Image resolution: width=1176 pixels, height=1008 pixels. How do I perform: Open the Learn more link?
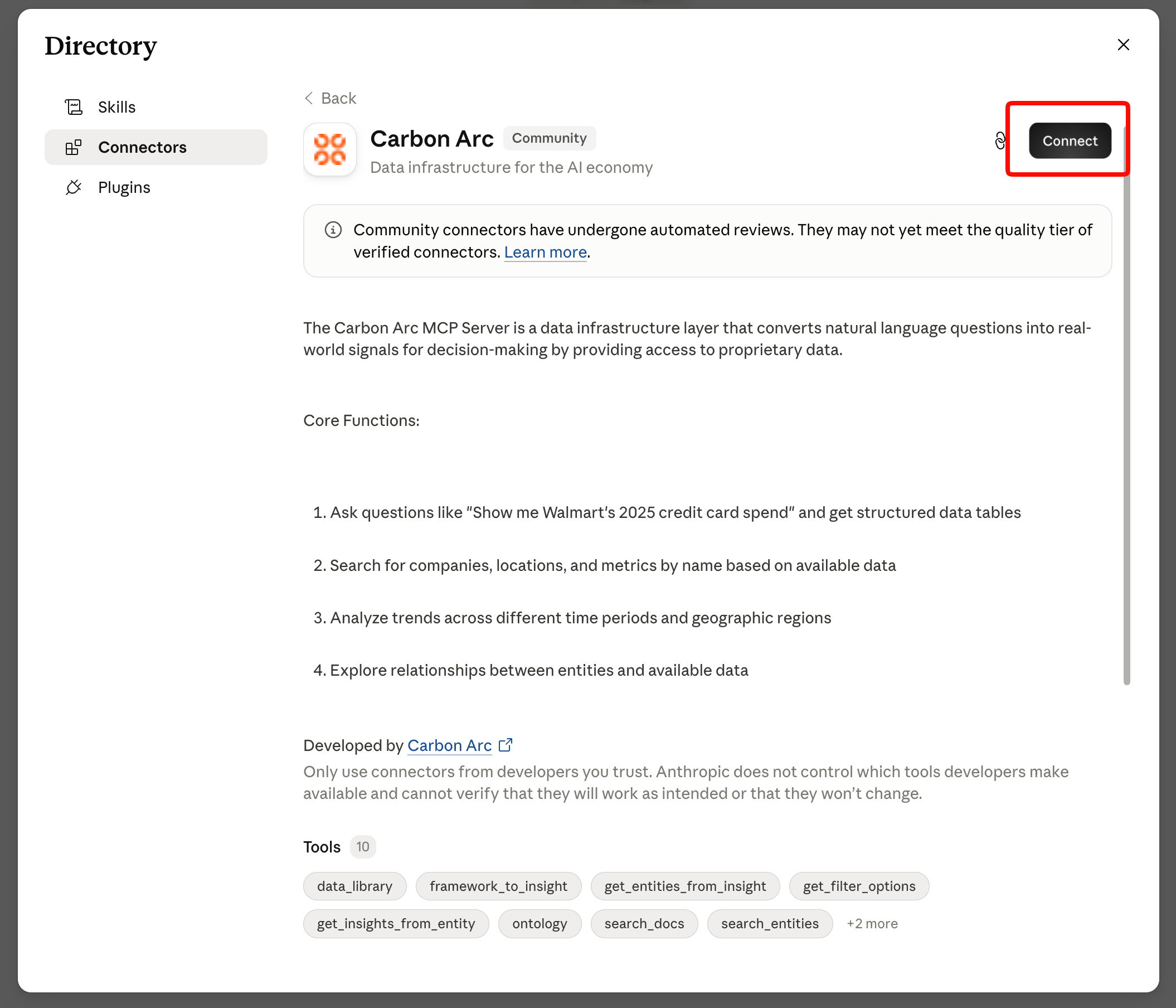click(546, 252)
